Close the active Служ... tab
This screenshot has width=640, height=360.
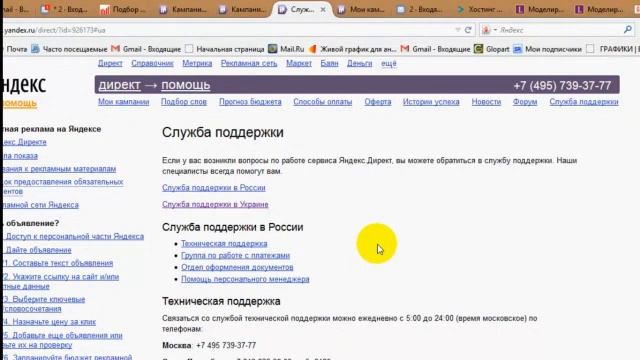tap(323, 9)
